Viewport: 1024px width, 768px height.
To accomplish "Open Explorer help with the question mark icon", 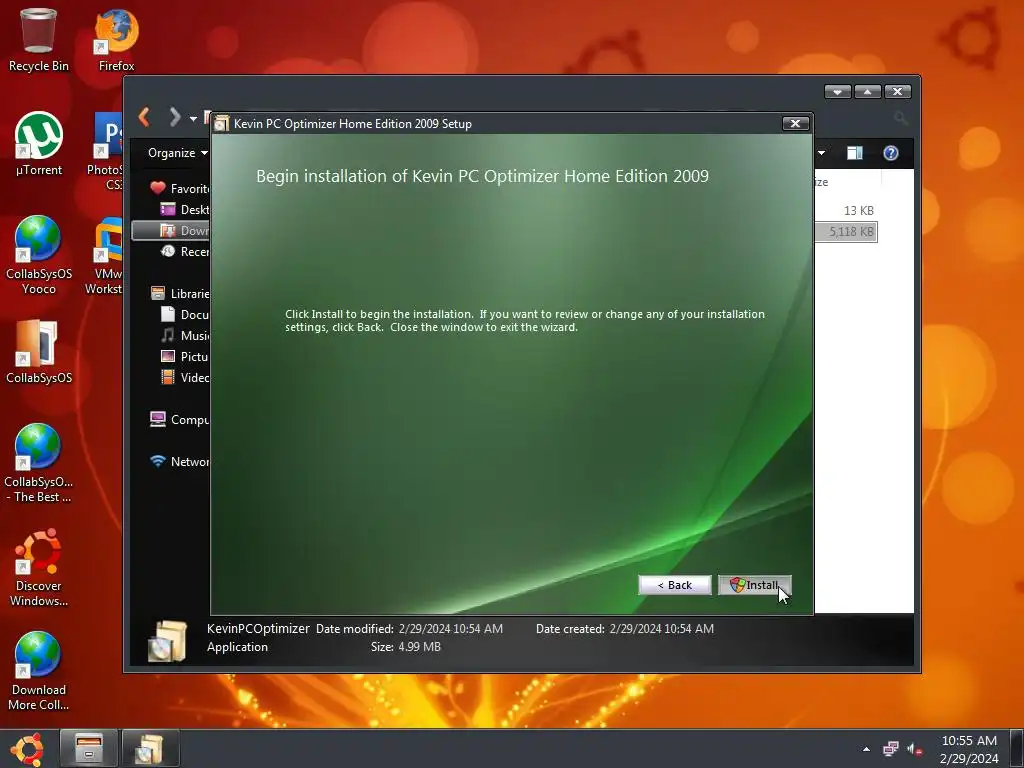I will [891, 153].
